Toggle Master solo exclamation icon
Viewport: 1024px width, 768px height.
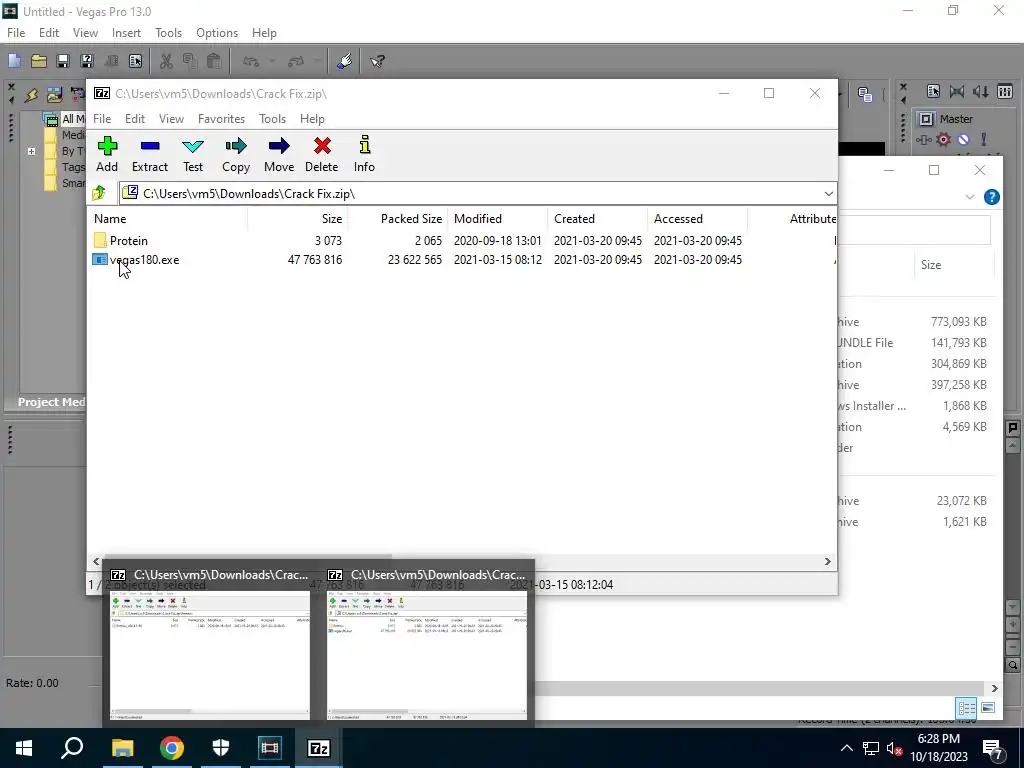pyautogui.click(x=984, y=140)
